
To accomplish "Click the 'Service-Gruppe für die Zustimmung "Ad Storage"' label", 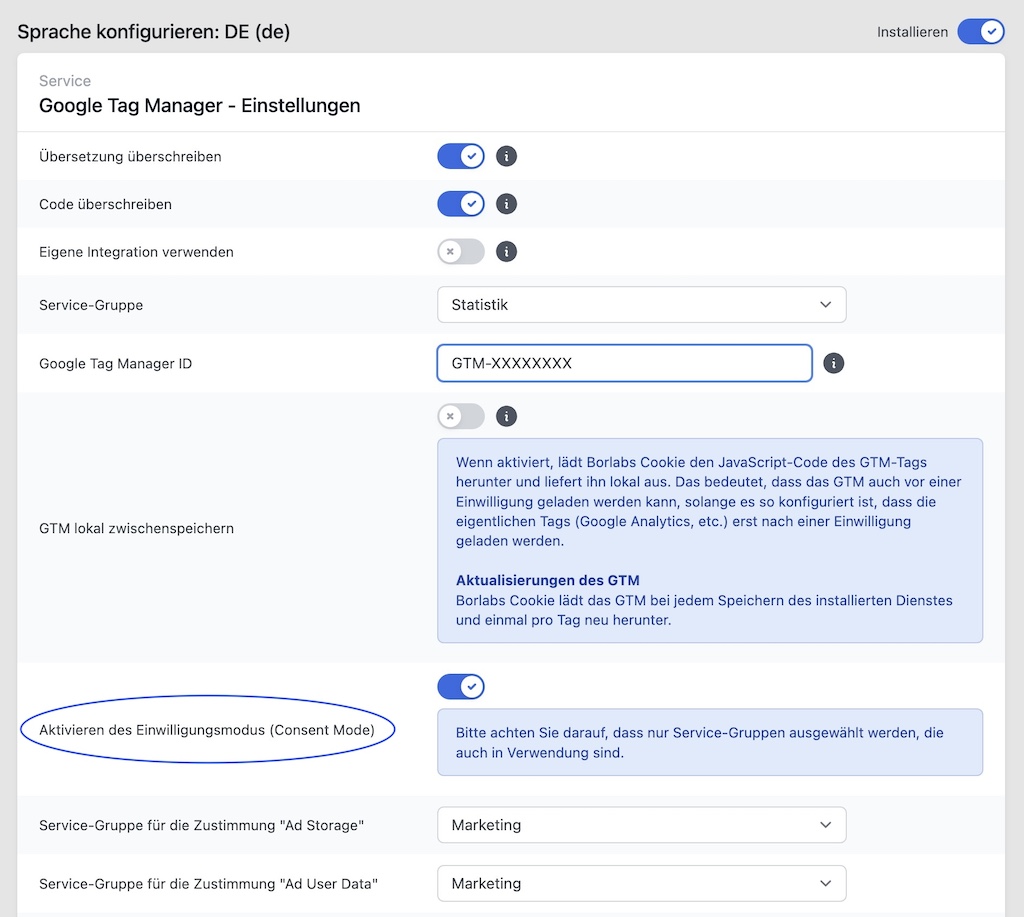I will pyautogui.click(x=201, y=826).
